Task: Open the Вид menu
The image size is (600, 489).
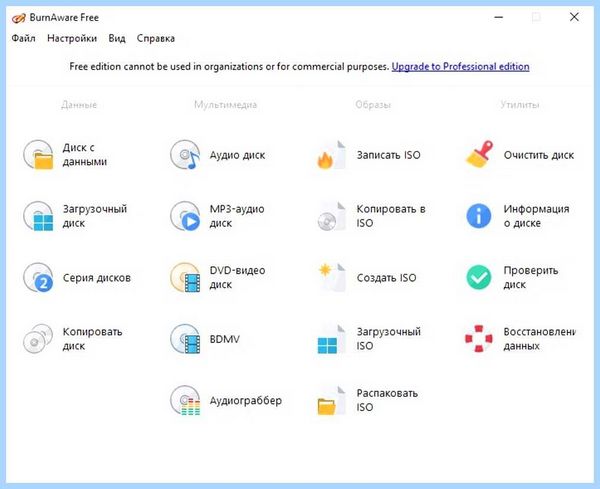Action: click(117, 38)
